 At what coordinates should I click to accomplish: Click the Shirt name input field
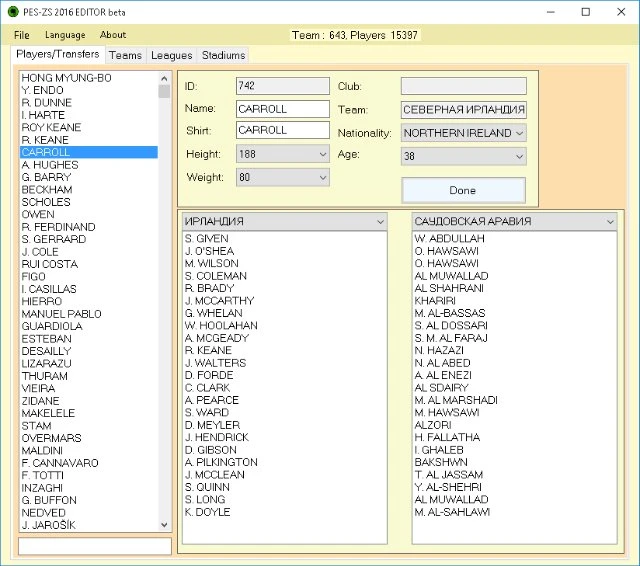point(283,131)
